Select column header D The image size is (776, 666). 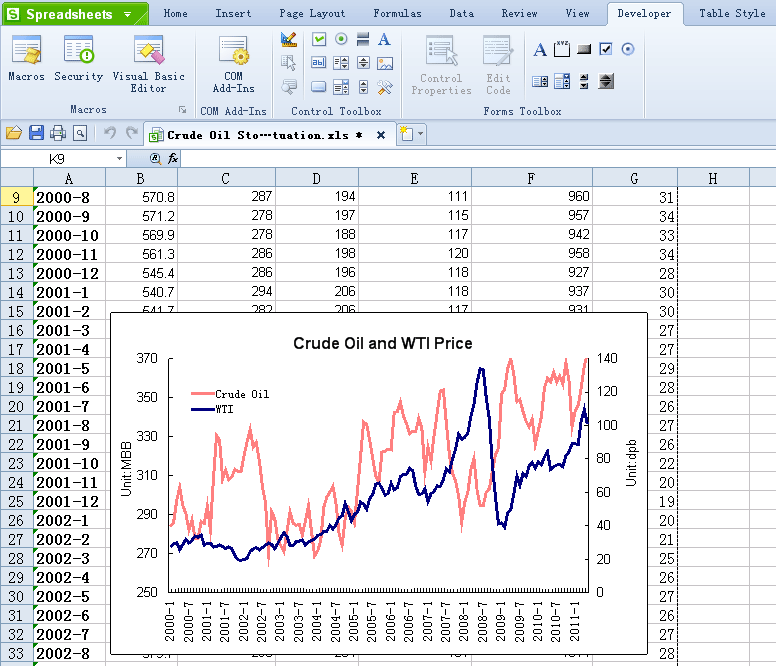(317, 178)
